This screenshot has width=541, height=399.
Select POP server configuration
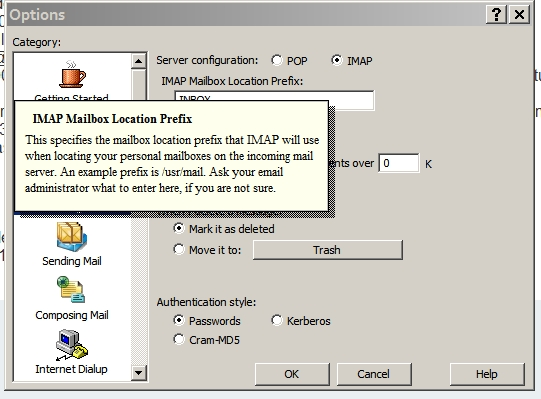[x=277, y=60]
